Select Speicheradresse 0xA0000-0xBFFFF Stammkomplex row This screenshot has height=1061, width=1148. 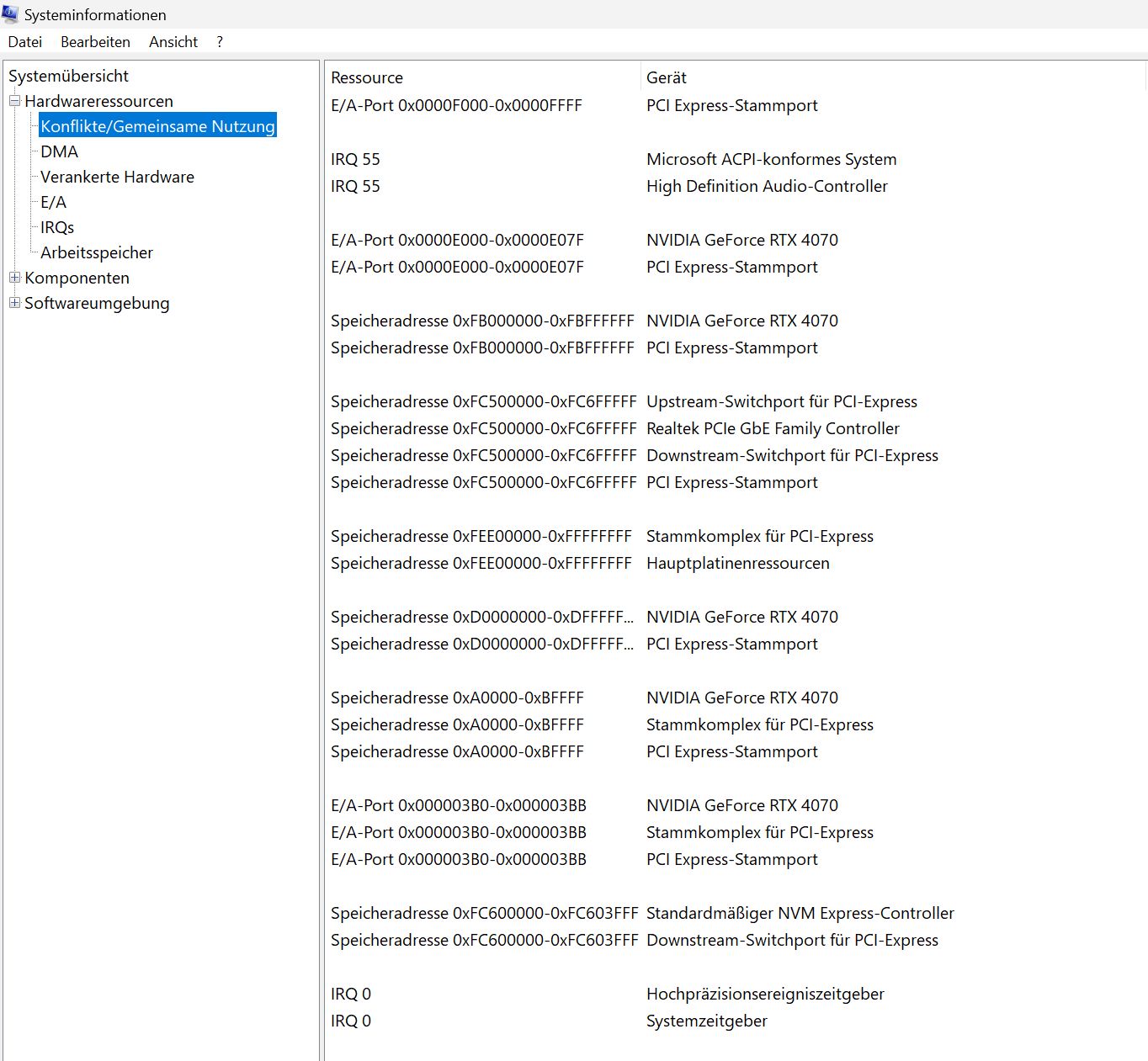pos(736,724)
